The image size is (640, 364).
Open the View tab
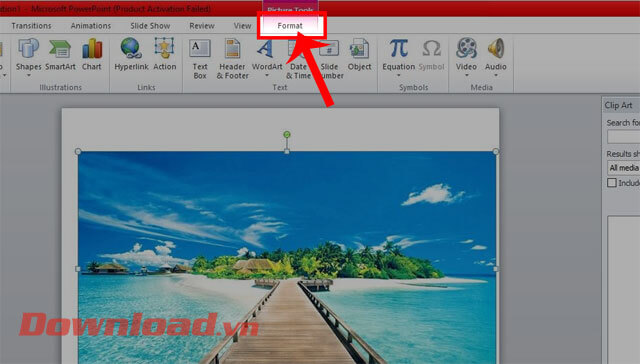242,26
